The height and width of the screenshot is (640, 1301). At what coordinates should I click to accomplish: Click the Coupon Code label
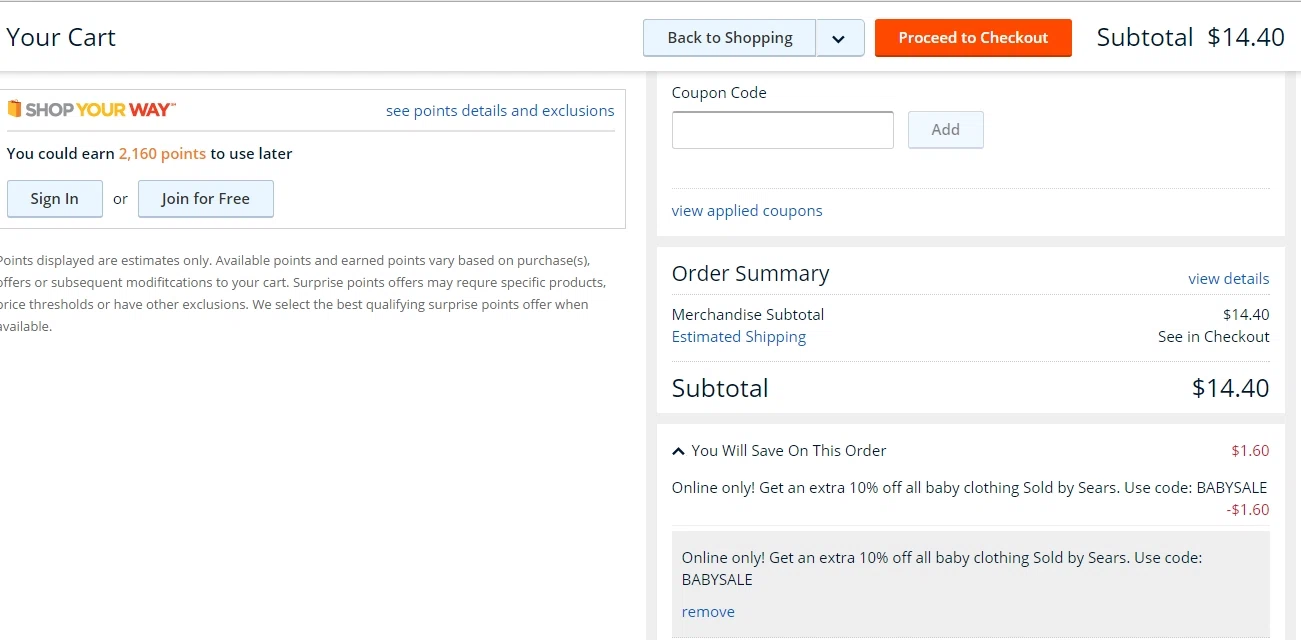(x=719, y=93)
